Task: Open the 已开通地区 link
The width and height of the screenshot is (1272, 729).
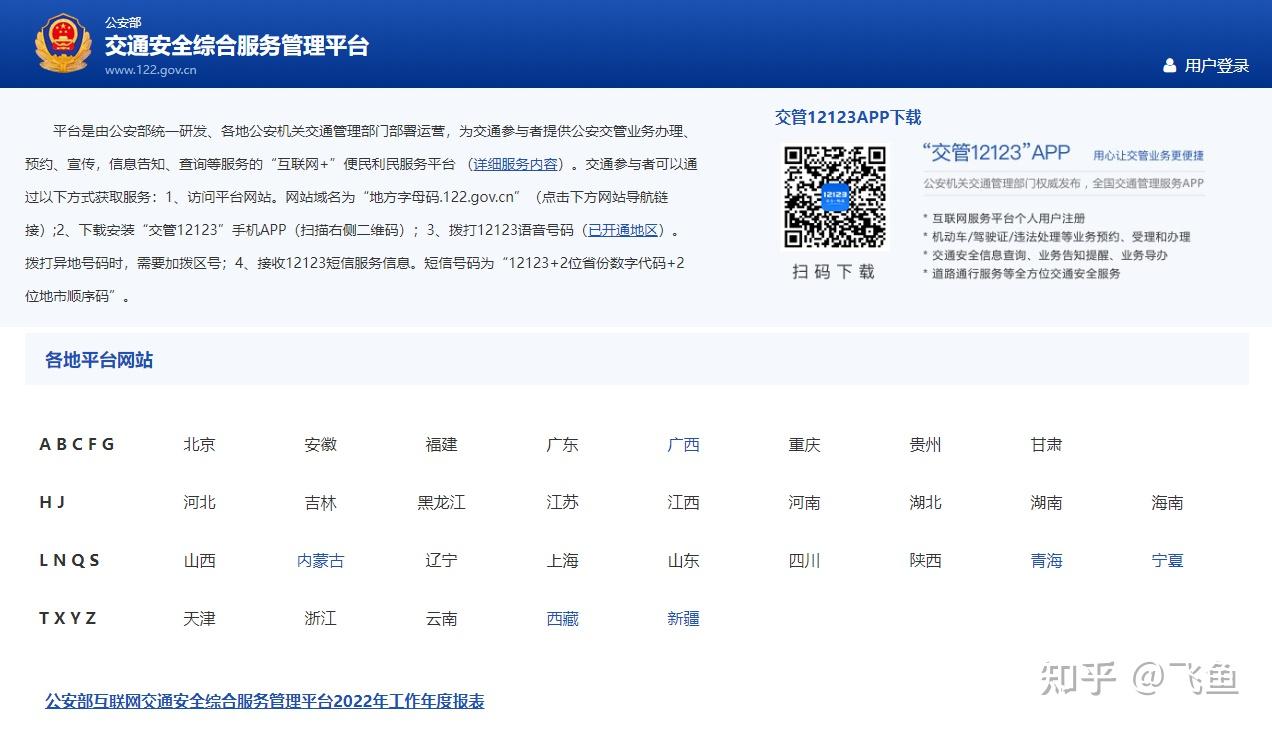Action: pyautogui.click(x=624, y=231)
